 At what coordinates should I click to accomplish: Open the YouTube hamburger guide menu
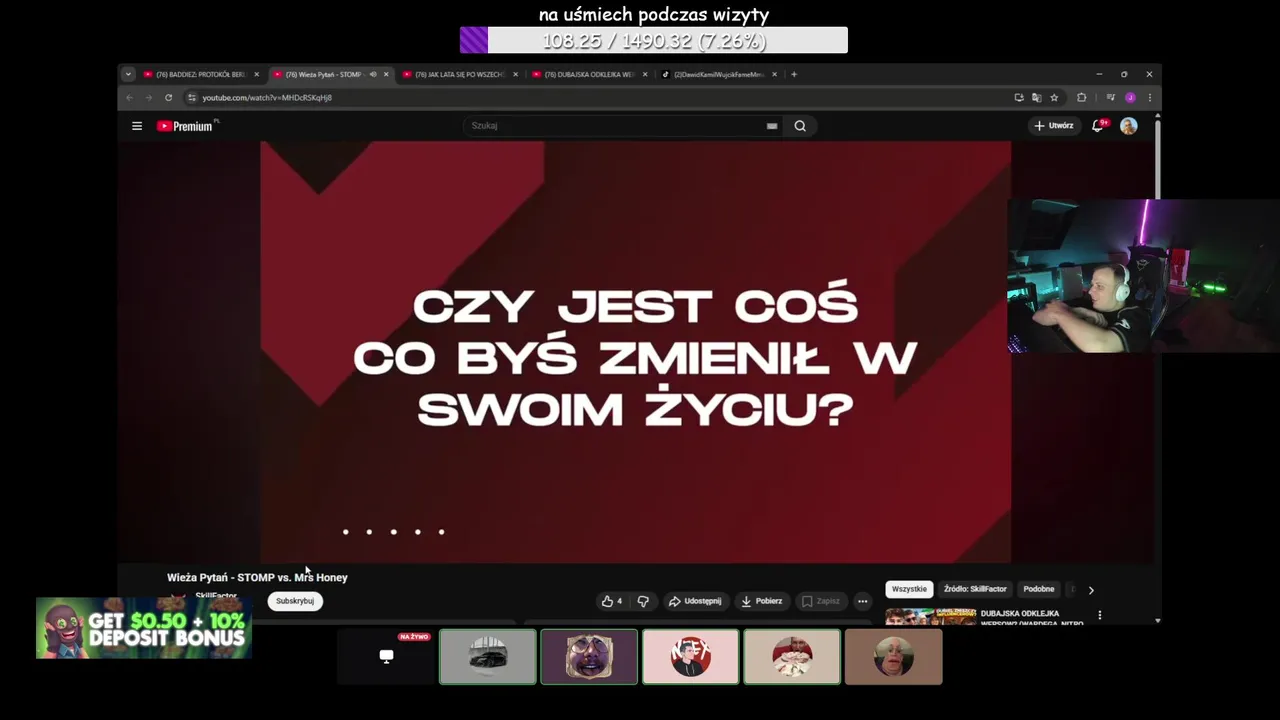click(137, 126)
